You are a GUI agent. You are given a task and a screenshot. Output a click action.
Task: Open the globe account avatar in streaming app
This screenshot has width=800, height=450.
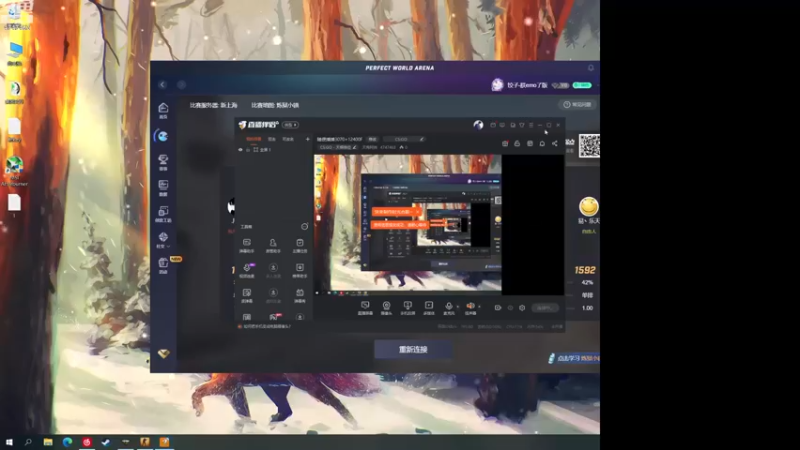click(x=478, y=125)
